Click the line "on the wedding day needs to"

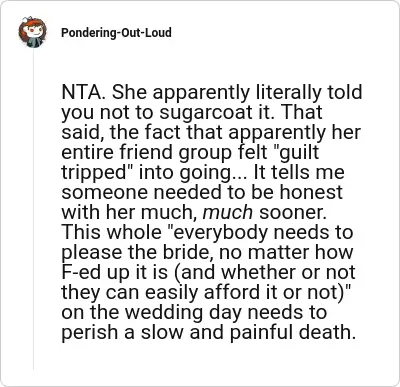coord(194,313)
